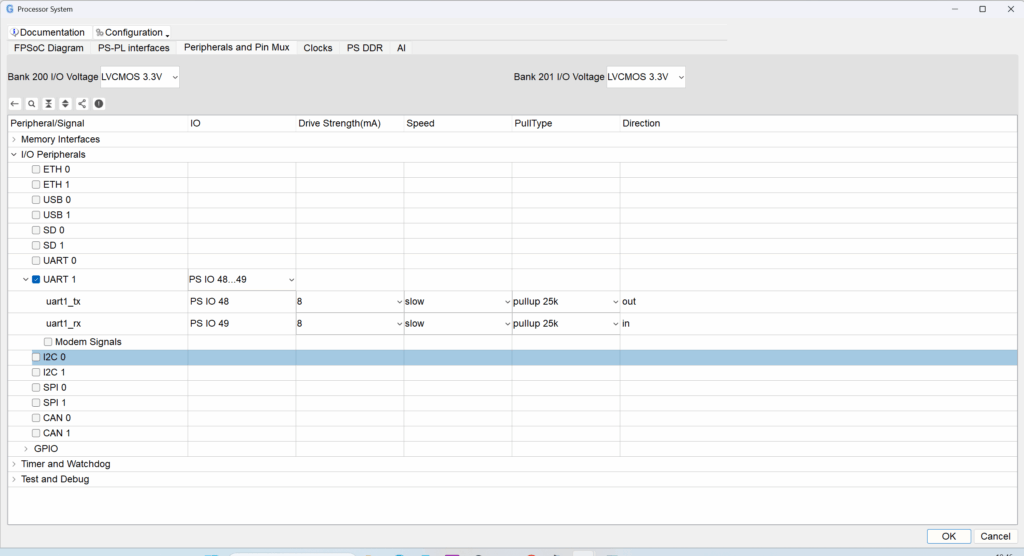Toggle the Modem Signals checkbox
Image resolution: width=1024 pixels, height=556 pixels.
[x=48, y=342]
